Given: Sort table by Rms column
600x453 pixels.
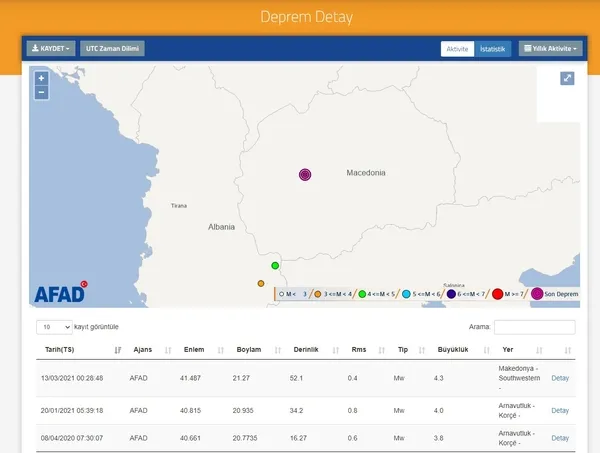Looking at the screenshot, I should [359, 350].
